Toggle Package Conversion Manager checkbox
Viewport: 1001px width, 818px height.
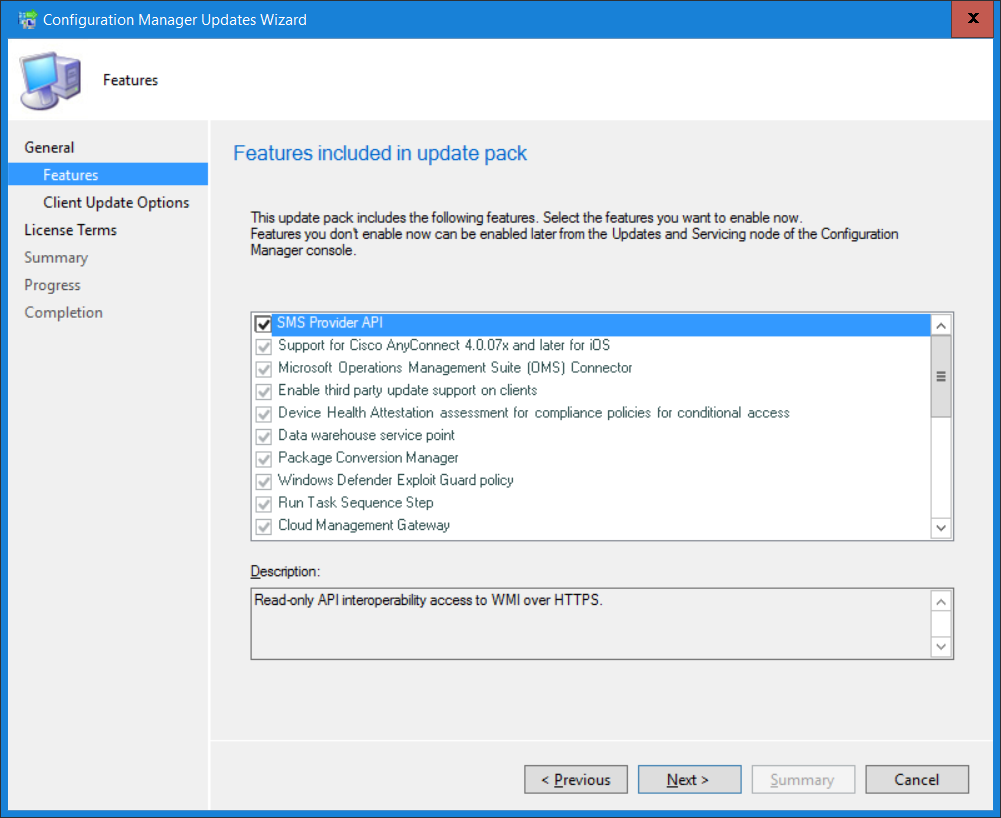[263, 459]
